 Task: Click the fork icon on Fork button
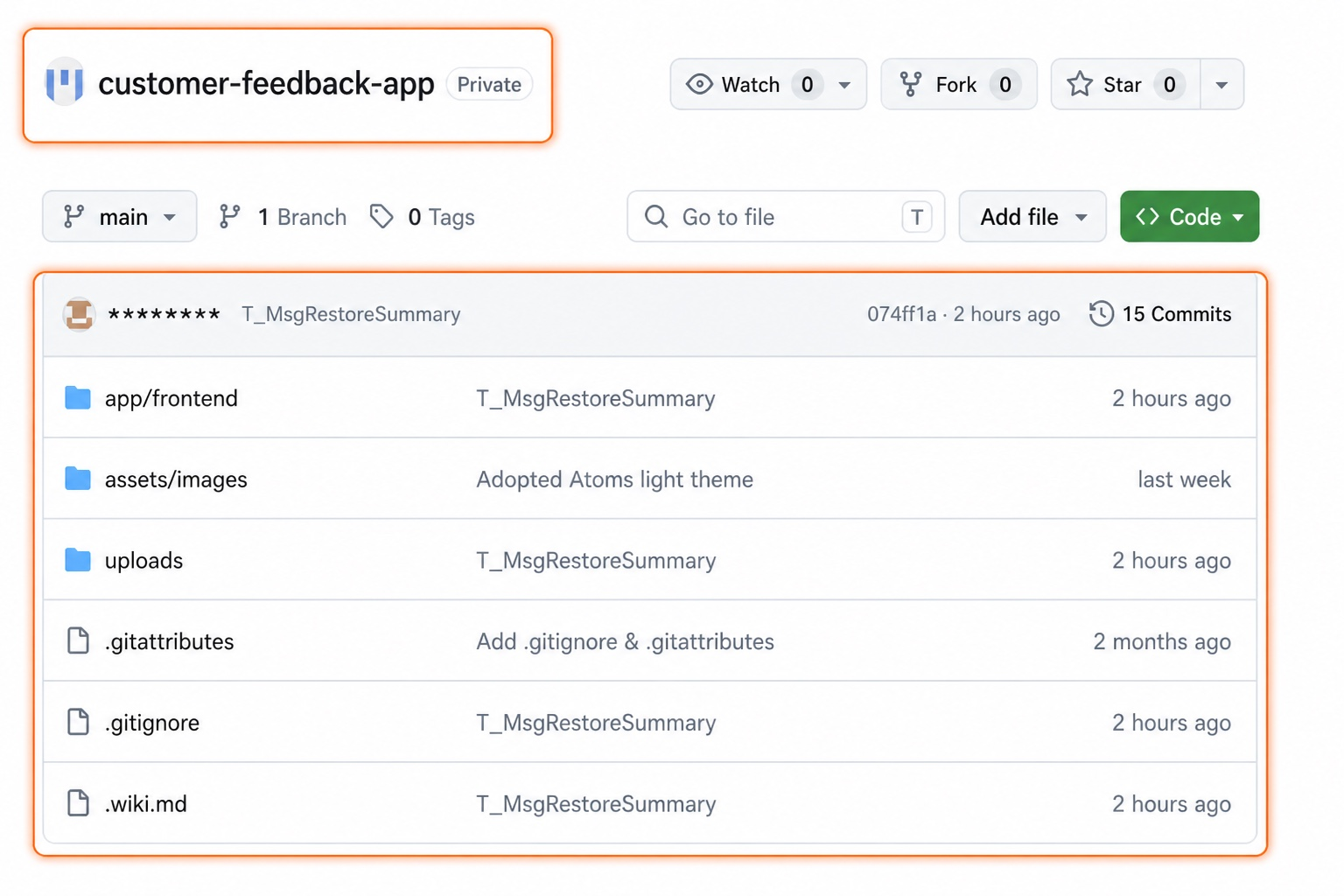911,84
